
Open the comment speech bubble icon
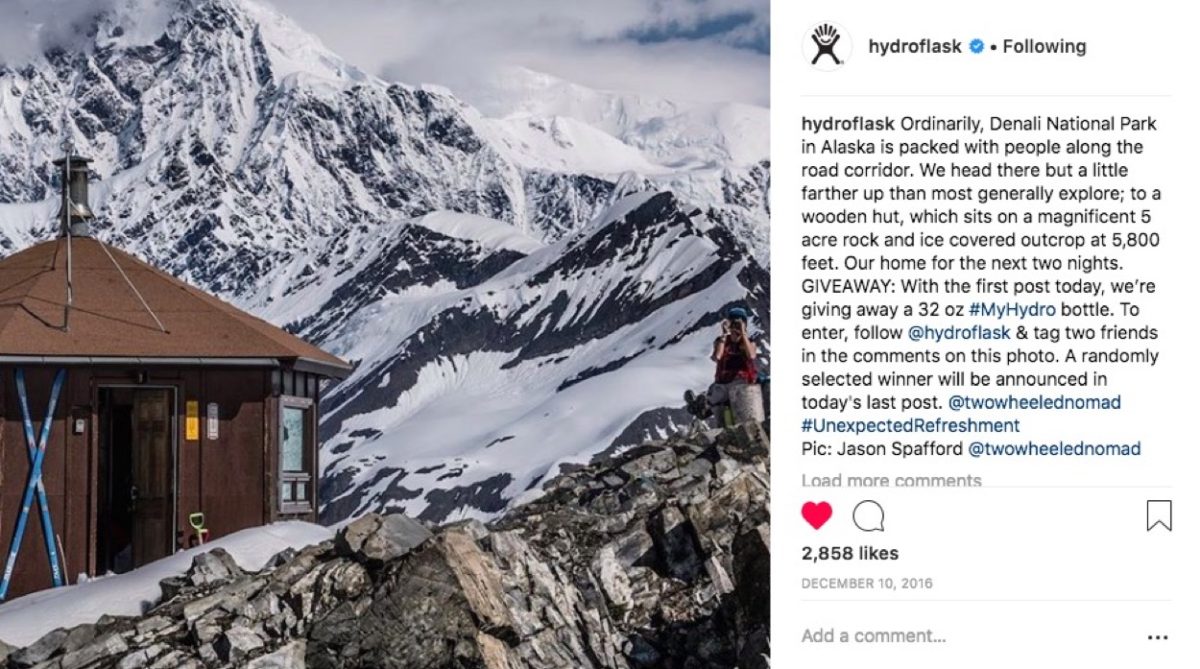(x=868, y=516)
